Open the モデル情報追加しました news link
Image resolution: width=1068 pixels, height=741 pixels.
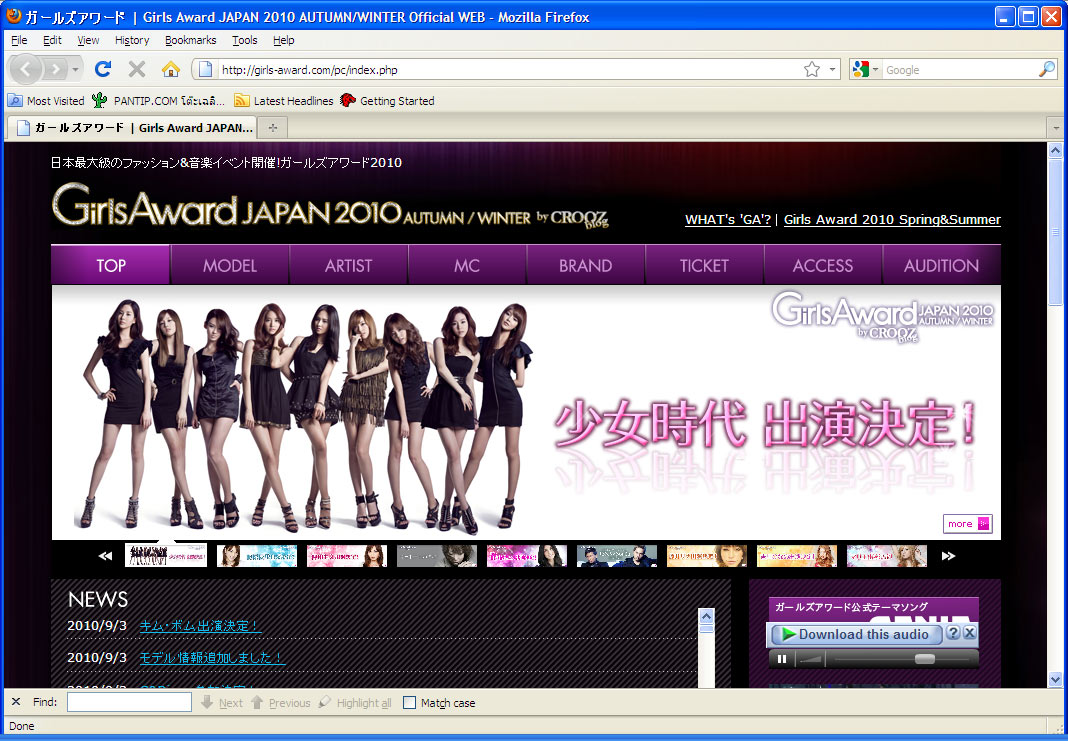pos(213,657)
